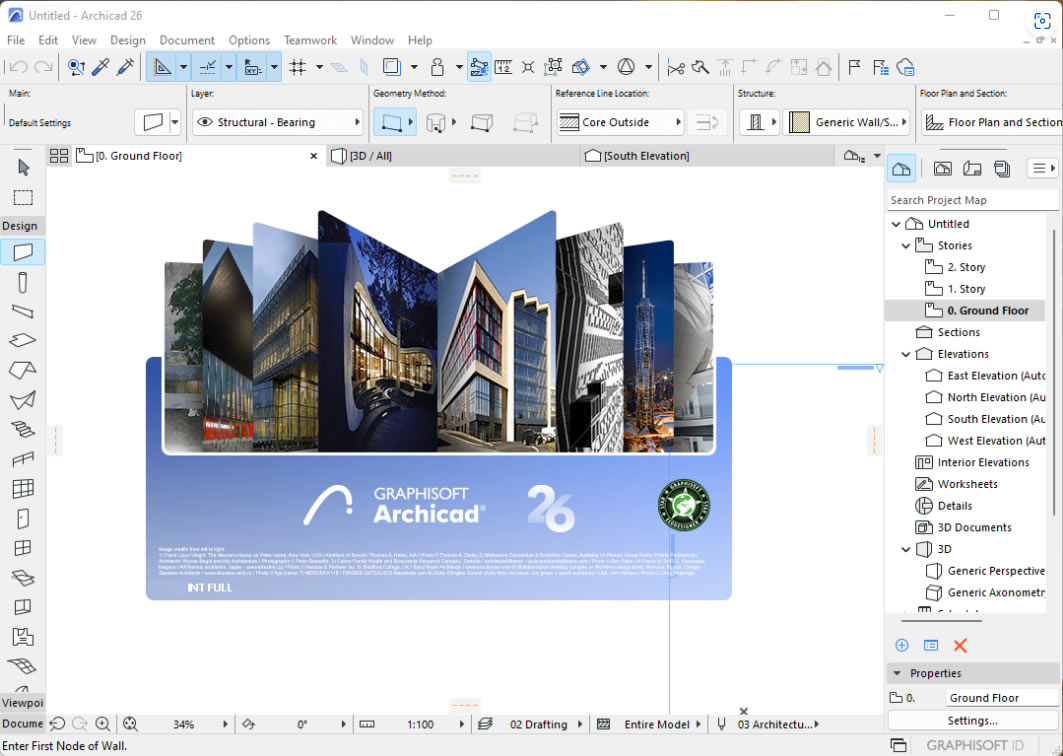
Task: Select the Arrow selection tool
Action: pyautogui.click(x=24, y=167)
